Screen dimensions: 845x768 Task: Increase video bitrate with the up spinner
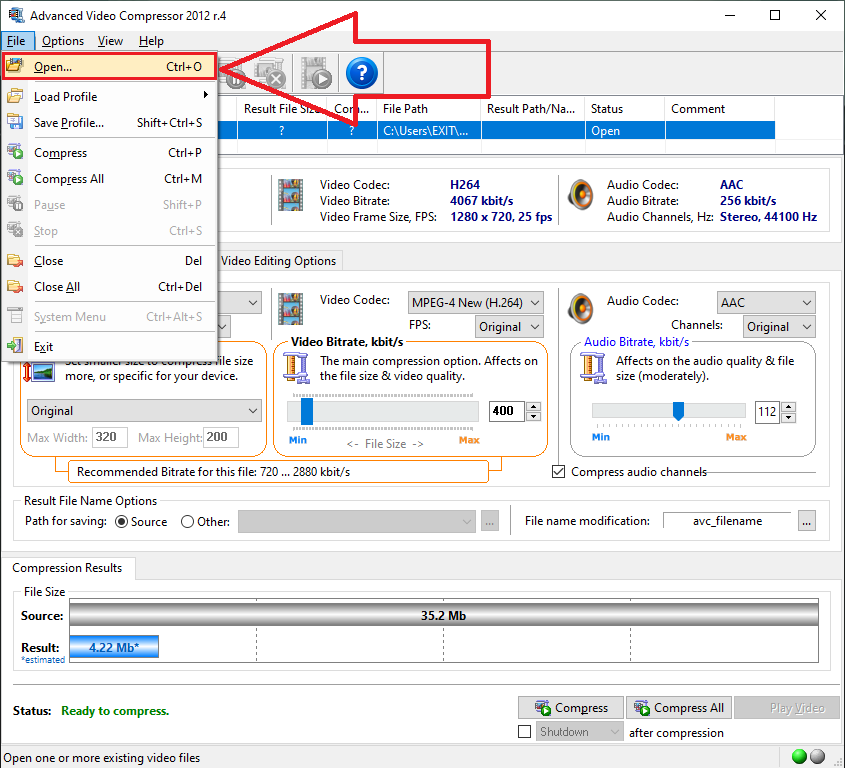click(x=534, y=407)
